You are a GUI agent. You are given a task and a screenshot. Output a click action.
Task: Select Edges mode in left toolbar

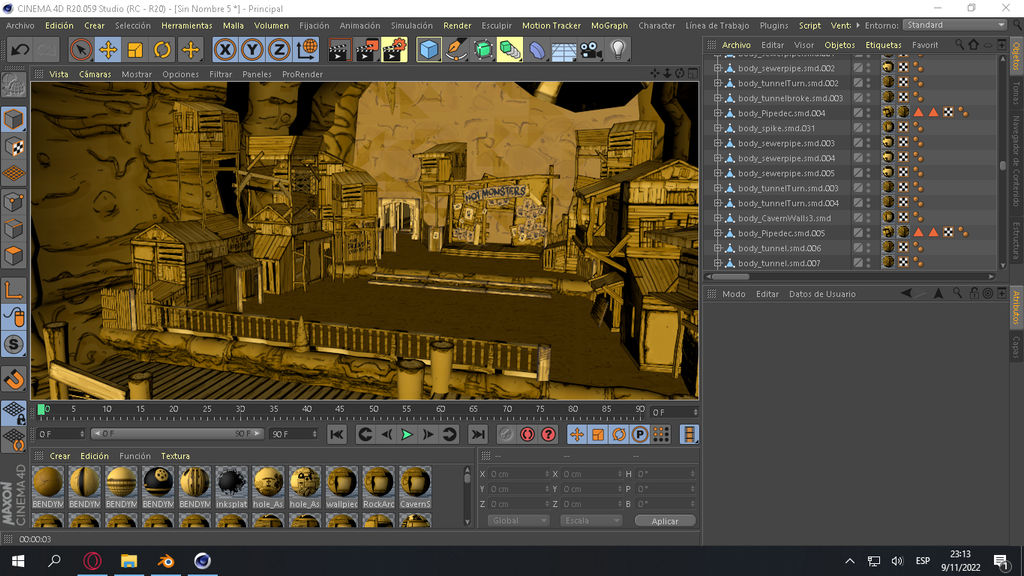tap(14, 229)
